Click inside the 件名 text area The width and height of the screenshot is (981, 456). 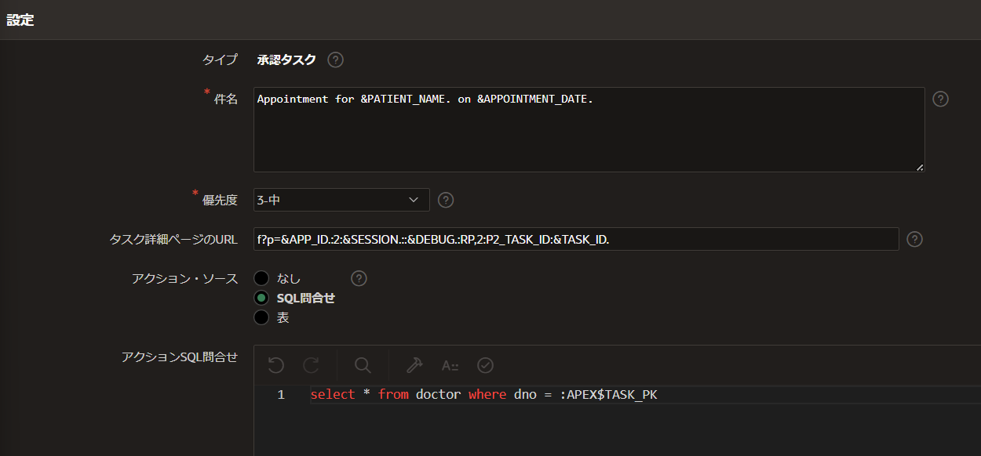tap(589, 129)
